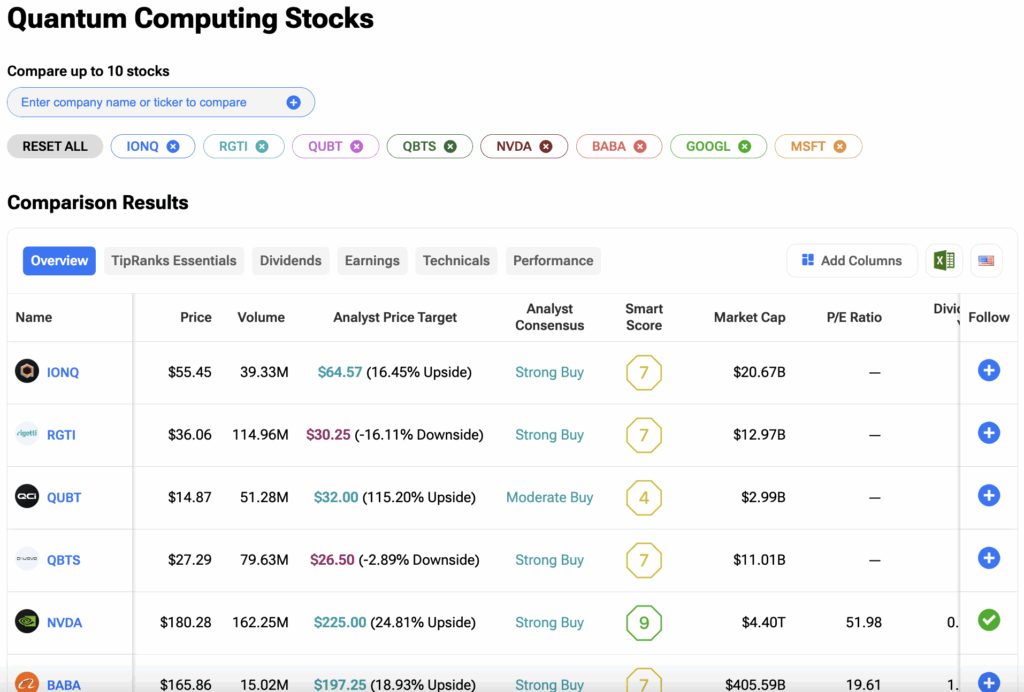Open the Add Columns selector

851,261
